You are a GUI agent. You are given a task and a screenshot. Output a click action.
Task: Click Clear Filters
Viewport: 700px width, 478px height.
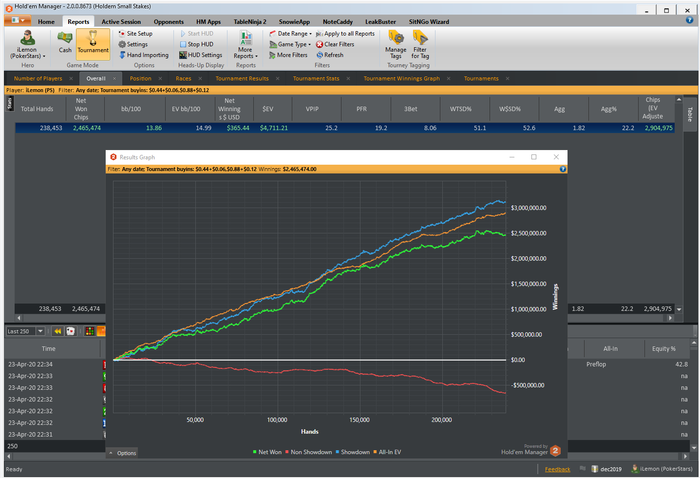point(335,44)
